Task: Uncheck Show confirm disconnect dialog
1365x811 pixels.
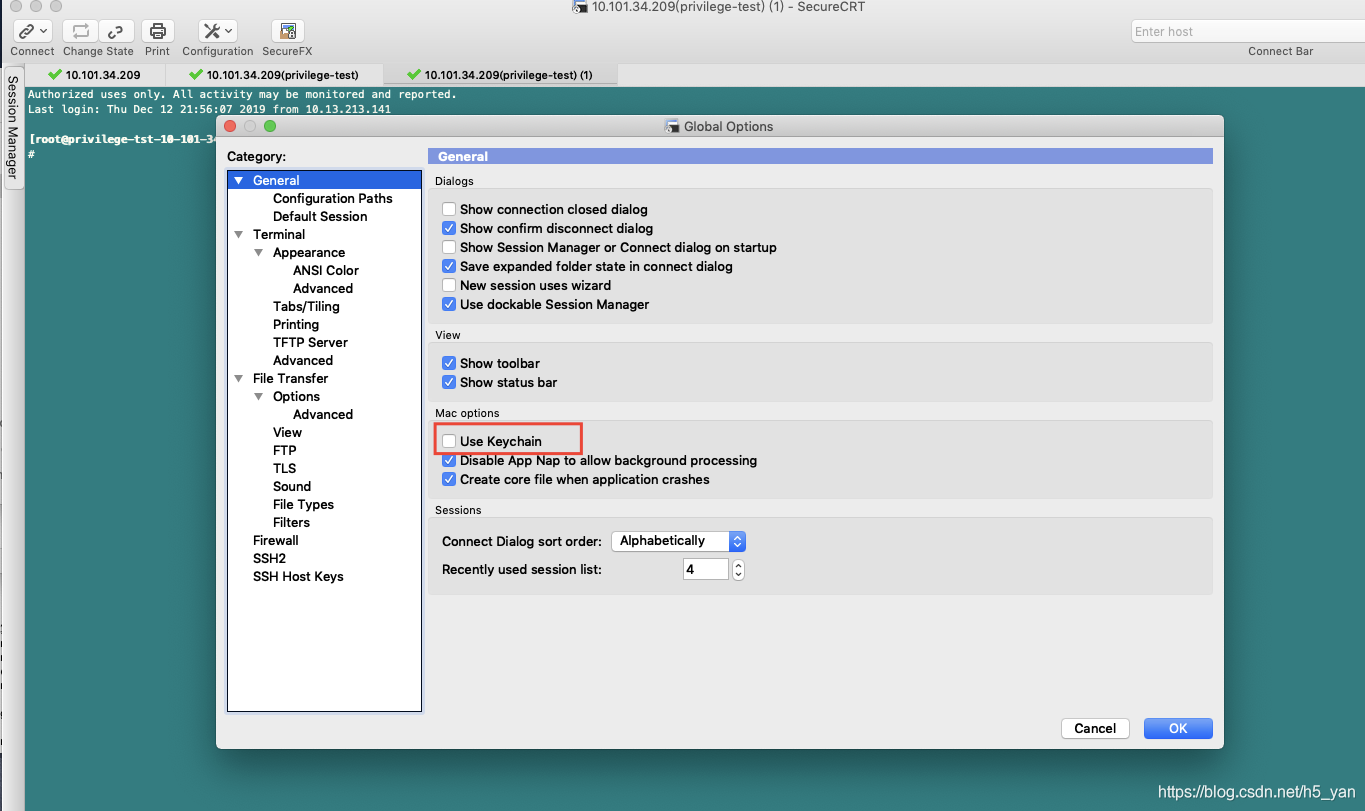Action: click(x=449, y=228)
